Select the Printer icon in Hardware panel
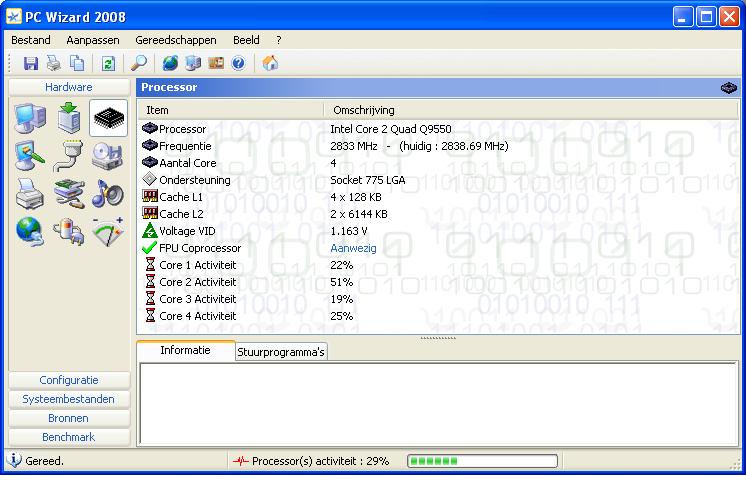 [x=29, y=194]
